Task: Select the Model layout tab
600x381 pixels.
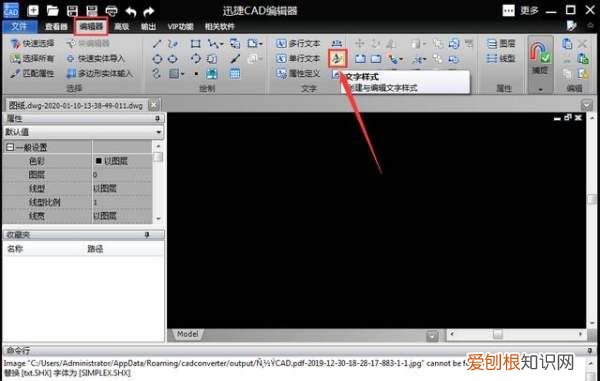Action: pyautogui.click(x=187, y=334)
